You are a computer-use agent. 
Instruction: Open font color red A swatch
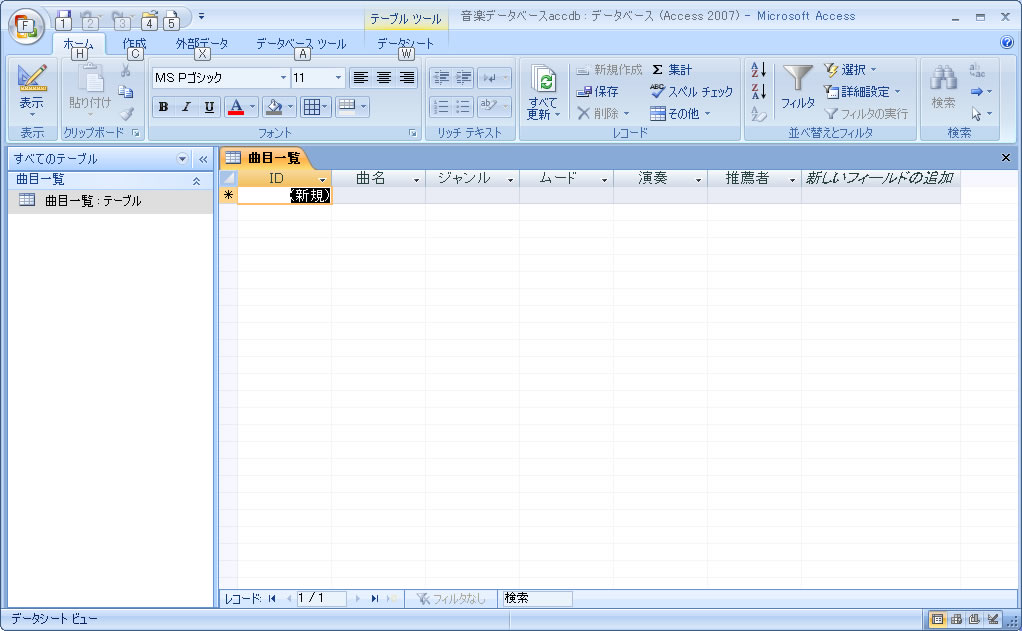click(236, 107)
